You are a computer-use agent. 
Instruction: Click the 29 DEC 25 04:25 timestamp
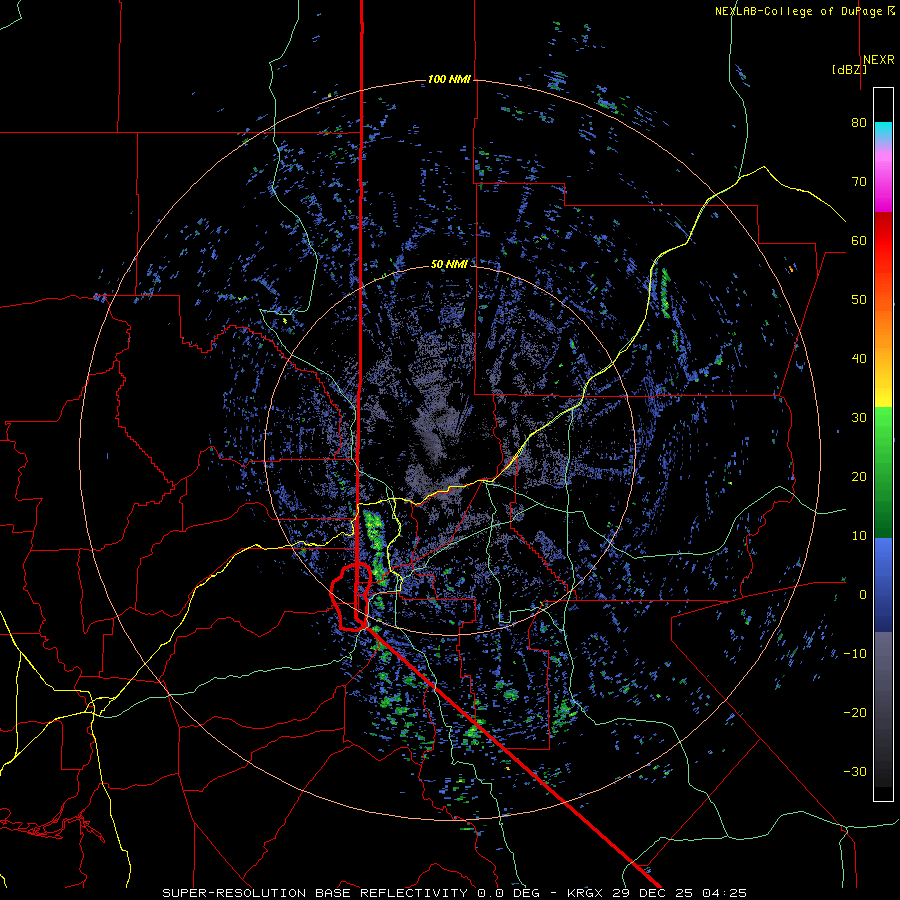click(680, 893)
